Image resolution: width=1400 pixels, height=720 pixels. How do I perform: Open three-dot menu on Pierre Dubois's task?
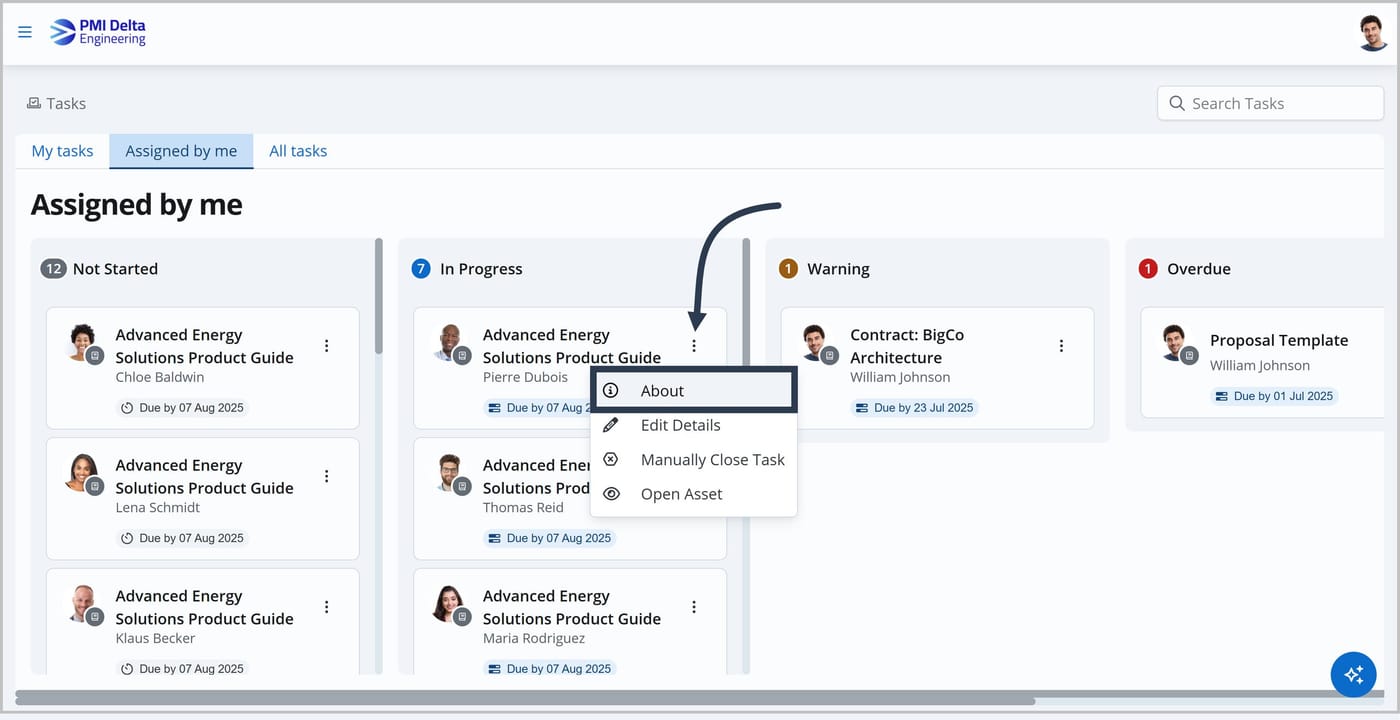pos(694,346)
